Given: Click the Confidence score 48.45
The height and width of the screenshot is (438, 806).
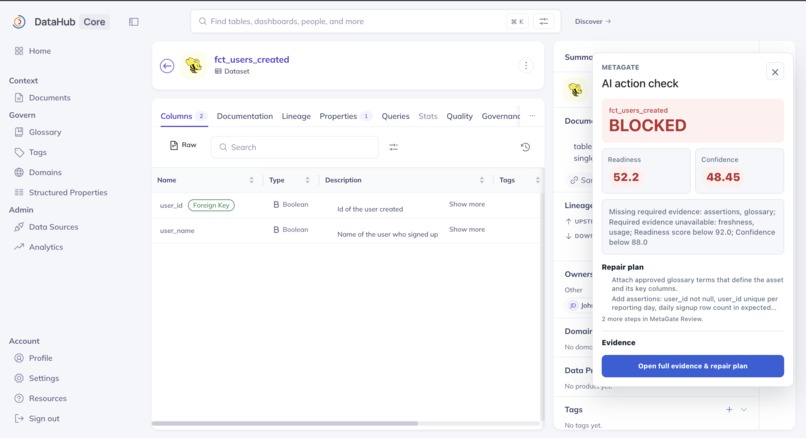Looking at the screenshot, I should pyautogui.click(x=723, y=177).
